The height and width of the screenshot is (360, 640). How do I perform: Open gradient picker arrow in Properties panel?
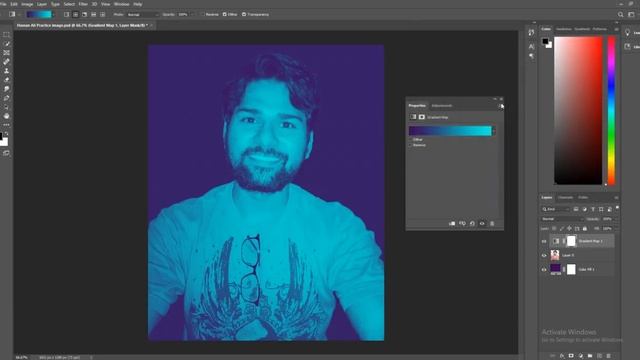pyautogui.click(x=494, y=131)
